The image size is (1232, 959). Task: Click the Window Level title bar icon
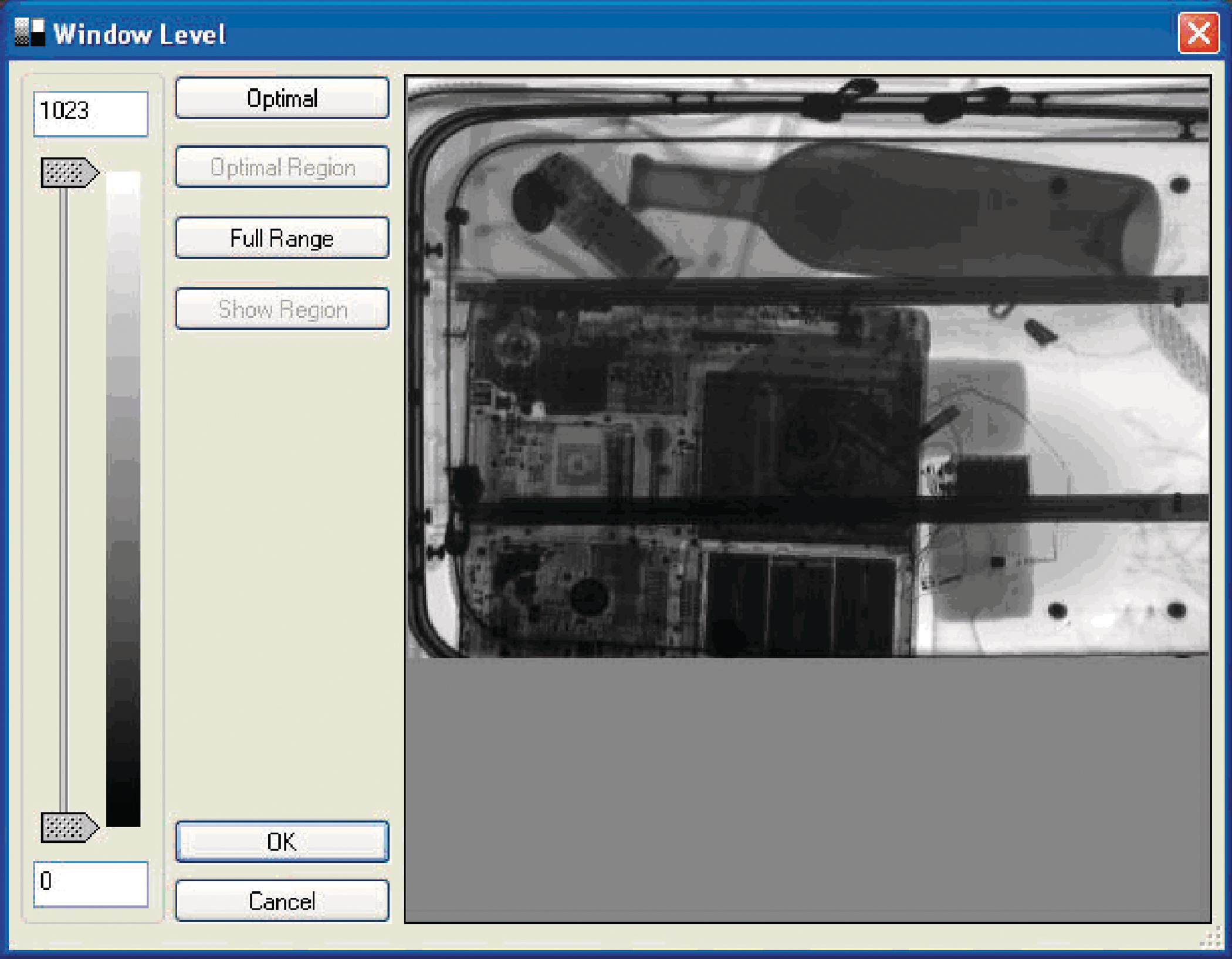(x=29, y=32)
